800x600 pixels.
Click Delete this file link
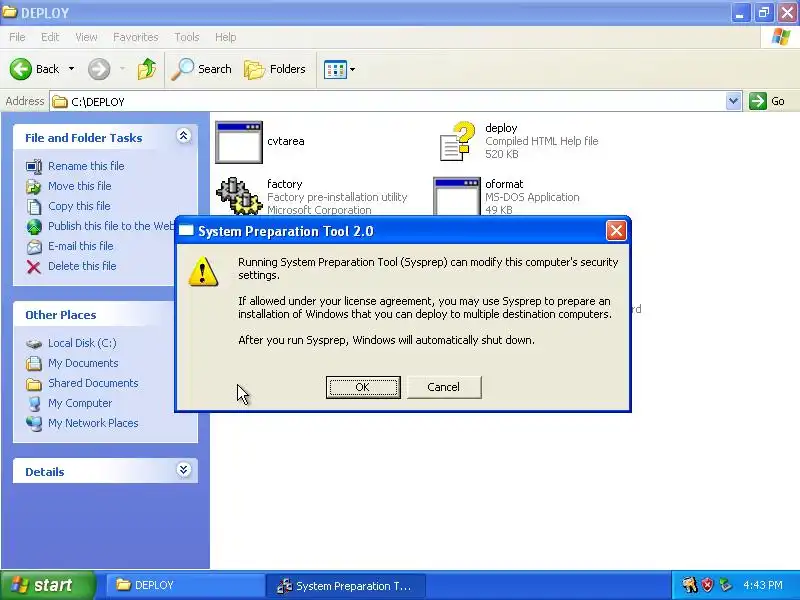pyautogui.click(x=82, y=266)
